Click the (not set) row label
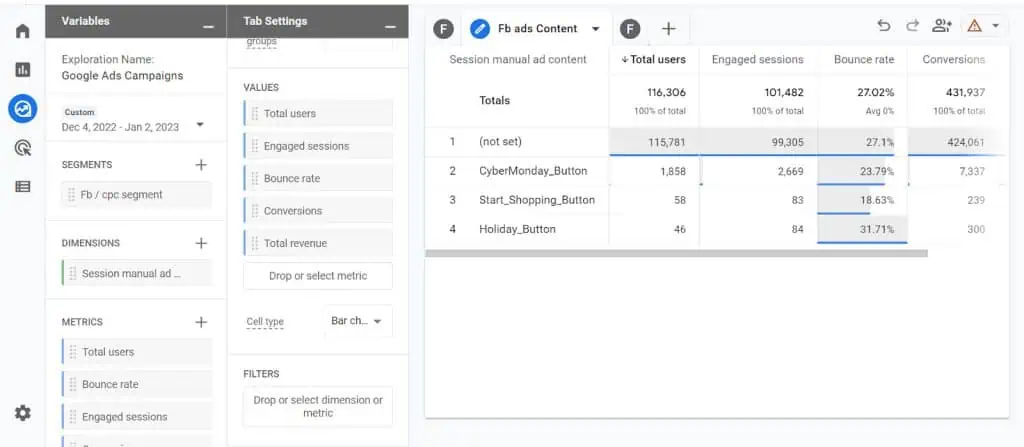The width and height of the screenshot is (1024, 447). pos(500,142)
